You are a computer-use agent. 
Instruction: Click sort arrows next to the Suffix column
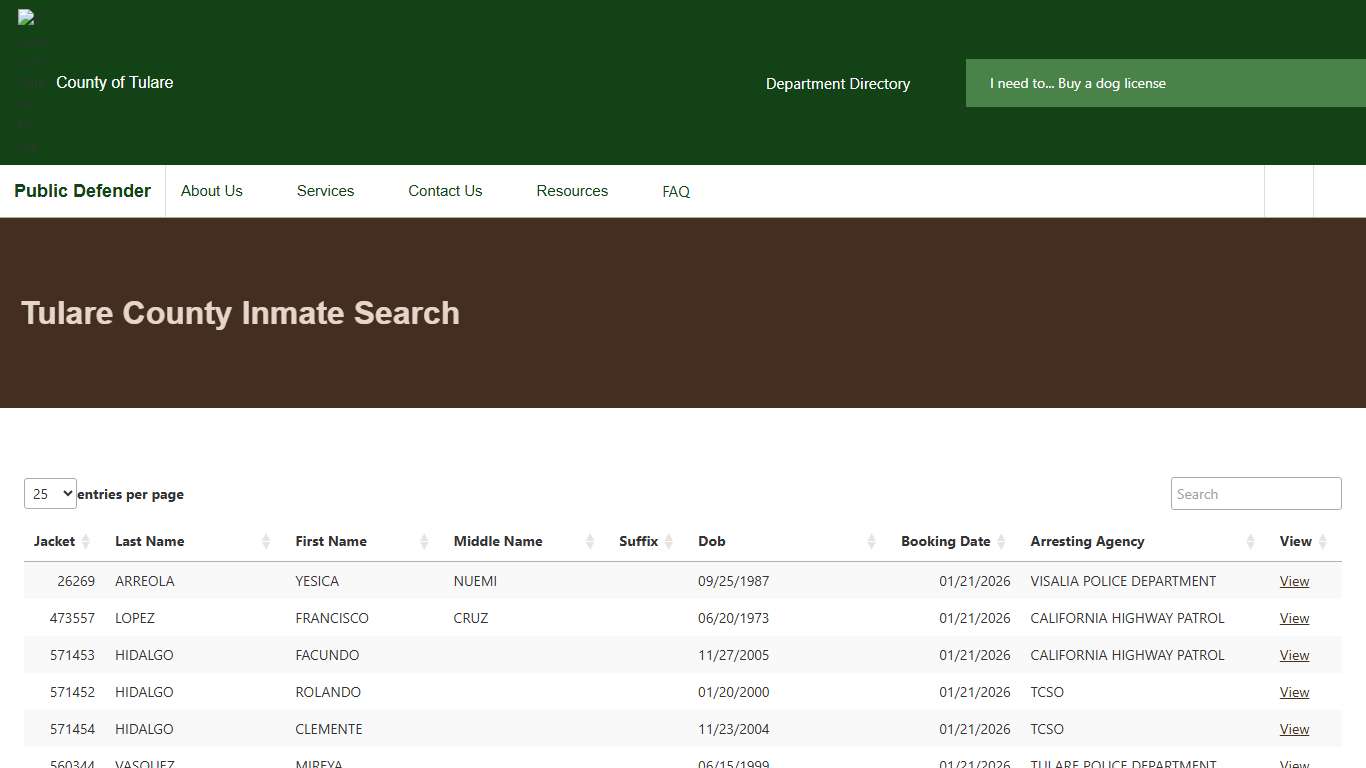[666, 541]
